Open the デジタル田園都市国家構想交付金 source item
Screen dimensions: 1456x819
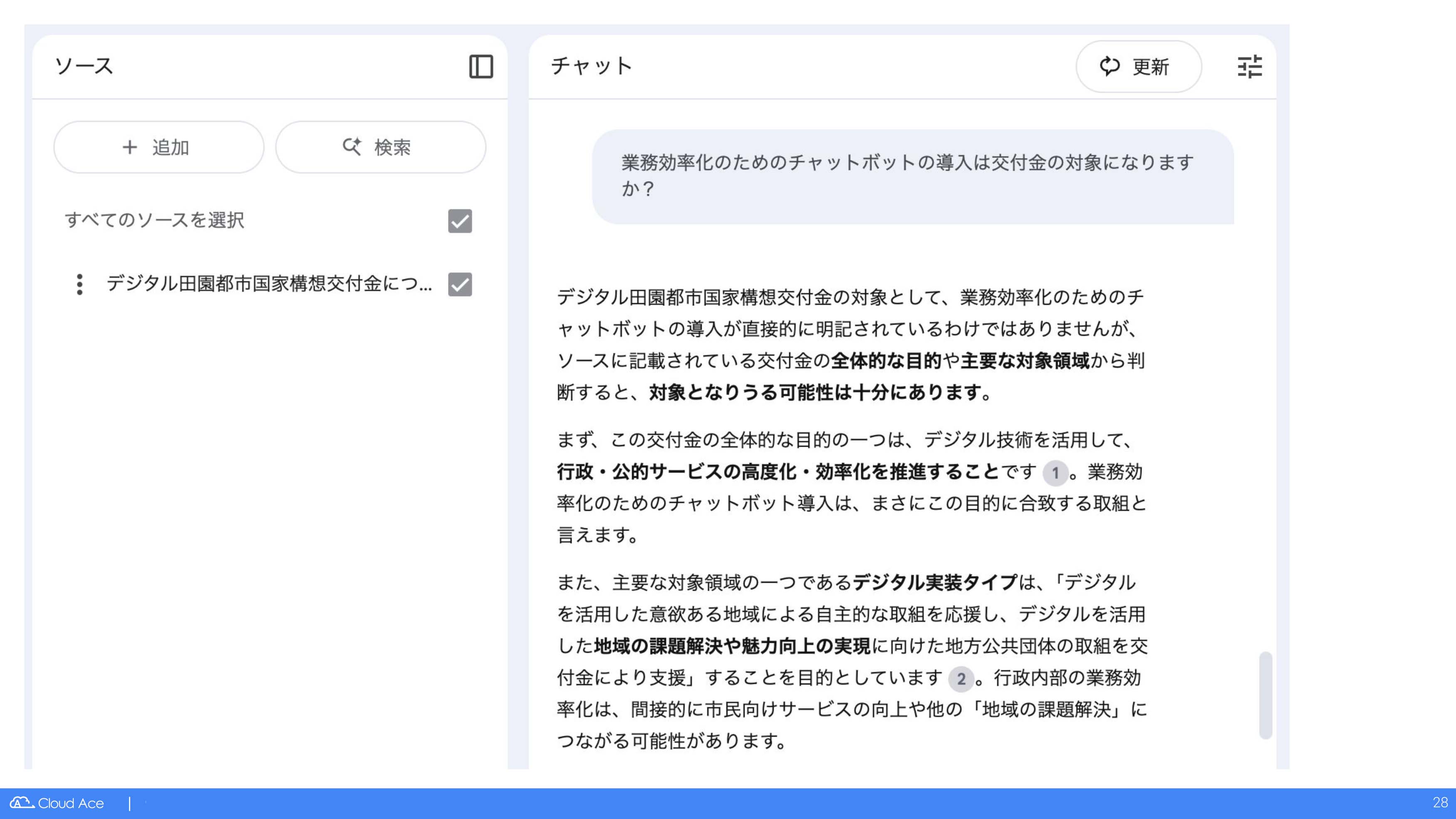[x=268, y=284]
